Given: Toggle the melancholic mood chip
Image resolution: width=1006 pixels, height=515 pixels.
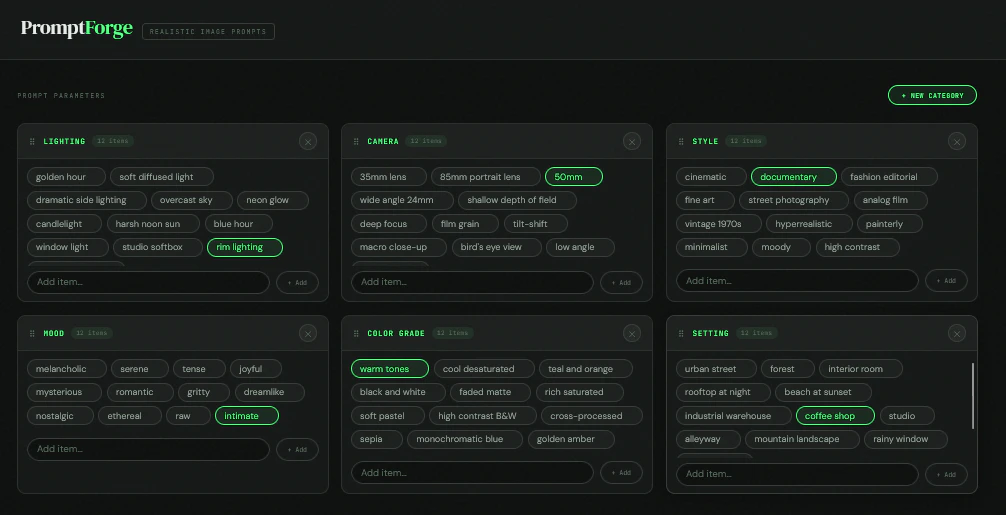Looking at the screenshot, I should (66, 369).
